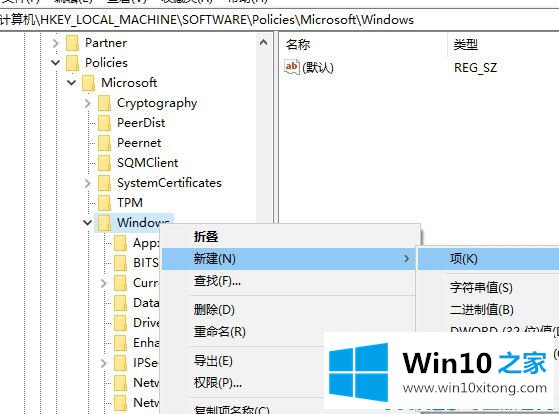Viewport: 559px width, 414px height.
Task: Click the Partner folder icon
Action: coord(73,43)
